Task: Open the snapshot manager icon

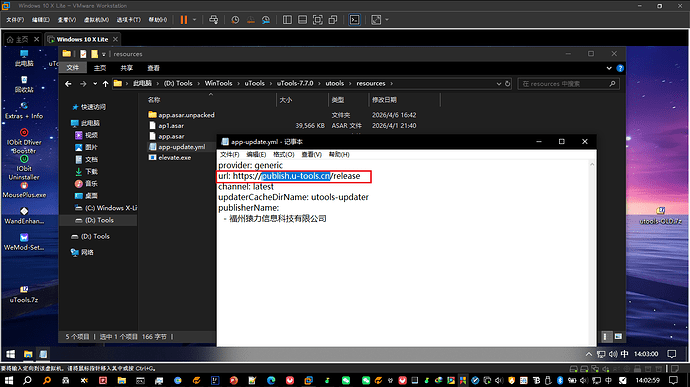Action: point(266,19)
